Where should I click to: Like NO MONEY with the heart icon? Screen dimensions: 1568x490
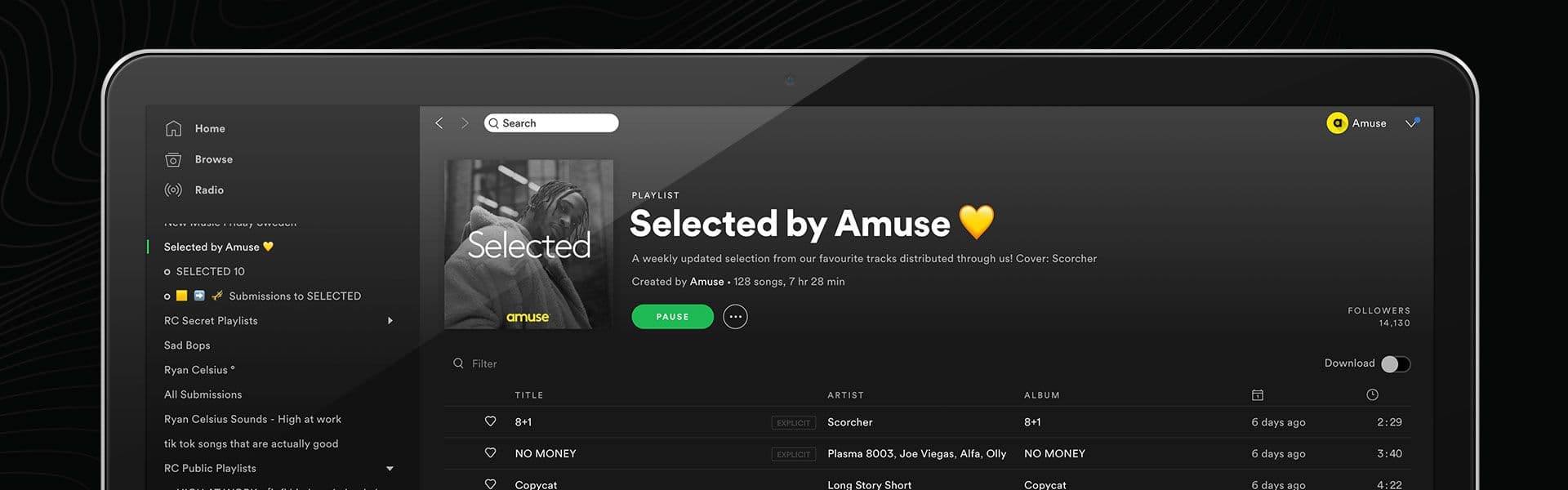[490, 452]
